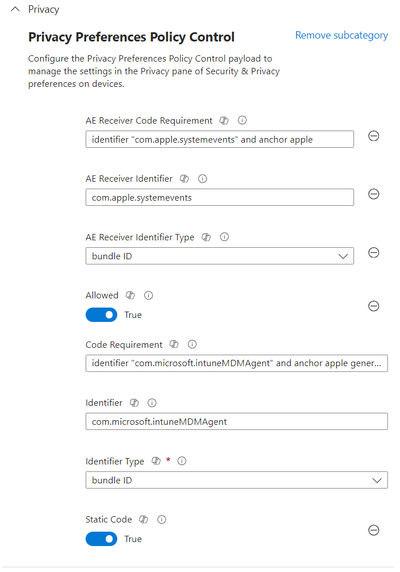Click Remove subcategory link
This screenshot has height=572, width=400.
pyautogui.click(x=342, y=35)
